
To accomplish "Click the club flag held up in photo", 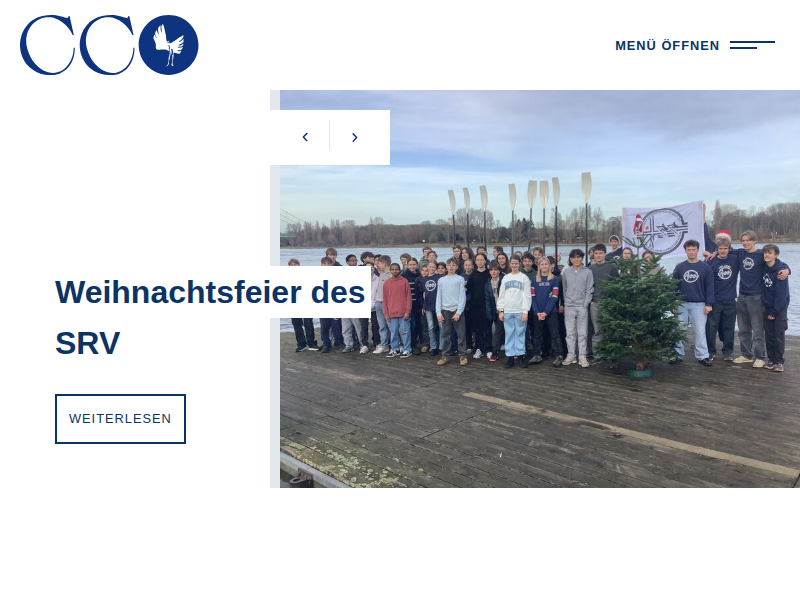I will (663, 229).
